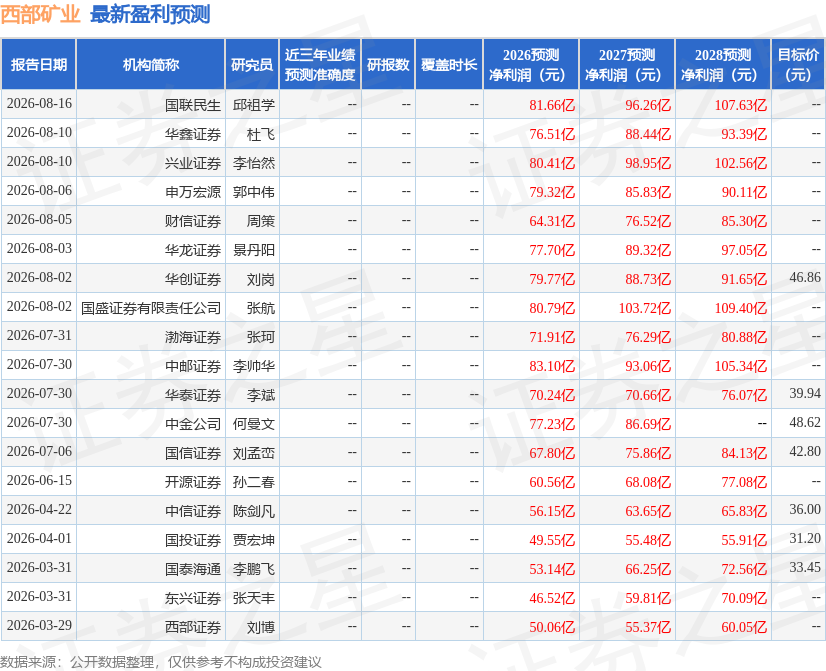Viewport: 826px width, 671px height.
Task: Click institution 国投证券
Action: coord(193,540)
